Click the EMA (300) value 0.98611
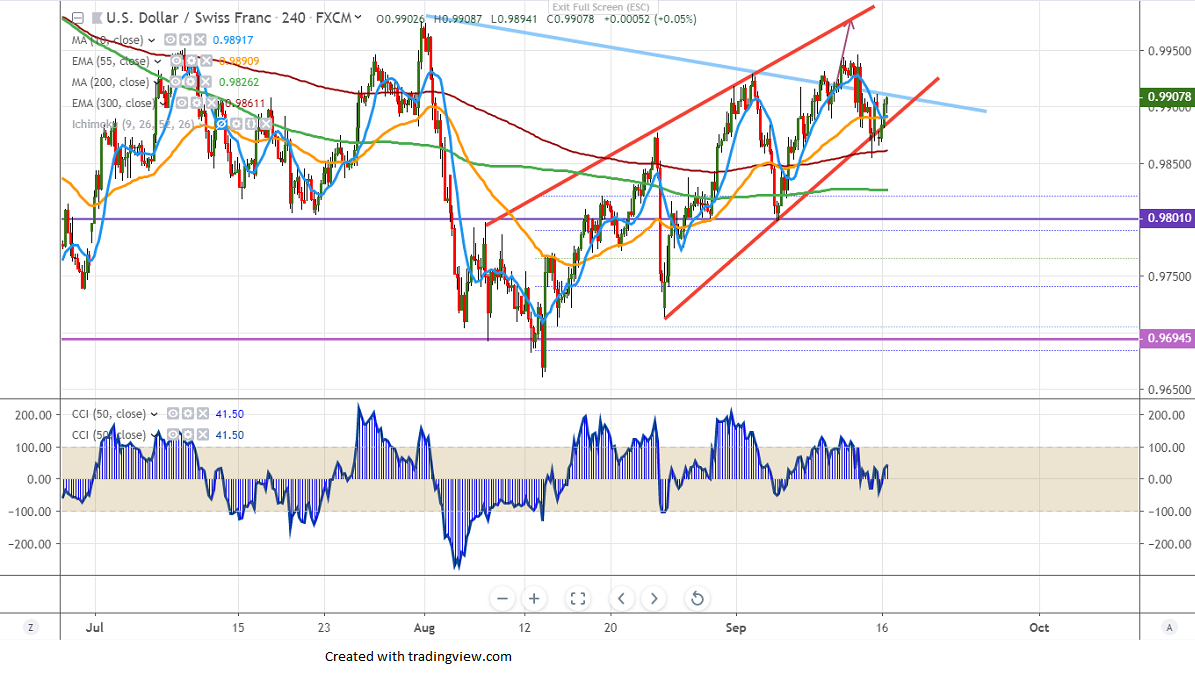 (x=245, y=103)
